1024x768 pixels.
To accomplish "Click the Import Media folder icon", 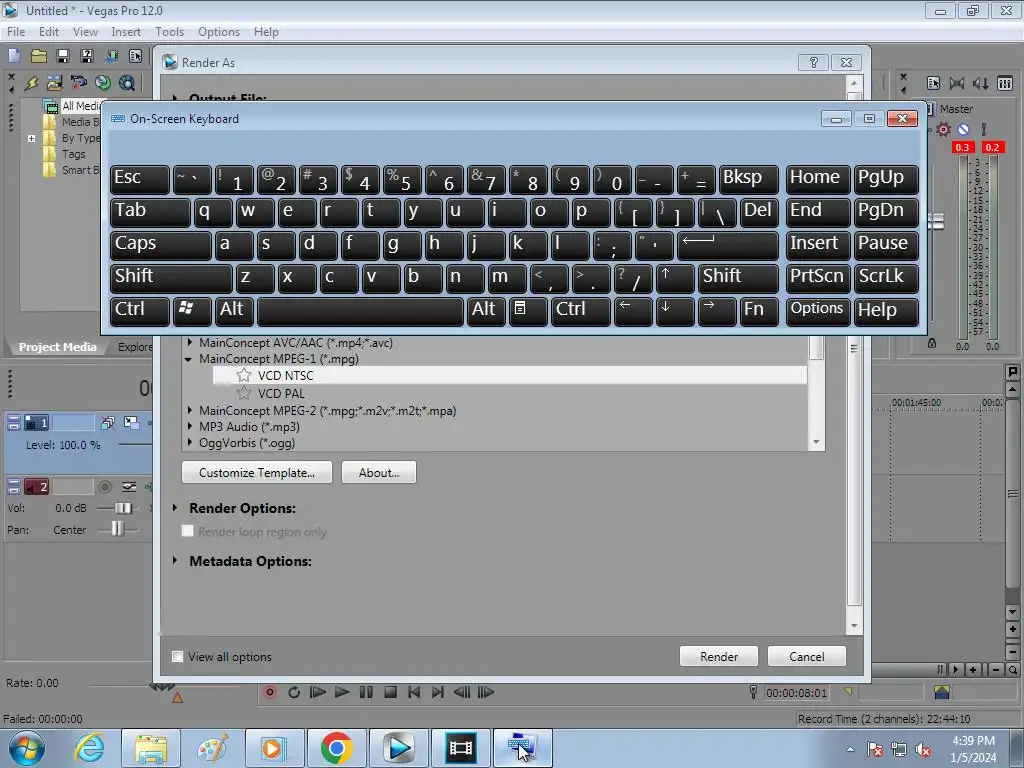I will click(x=55, y=83).
